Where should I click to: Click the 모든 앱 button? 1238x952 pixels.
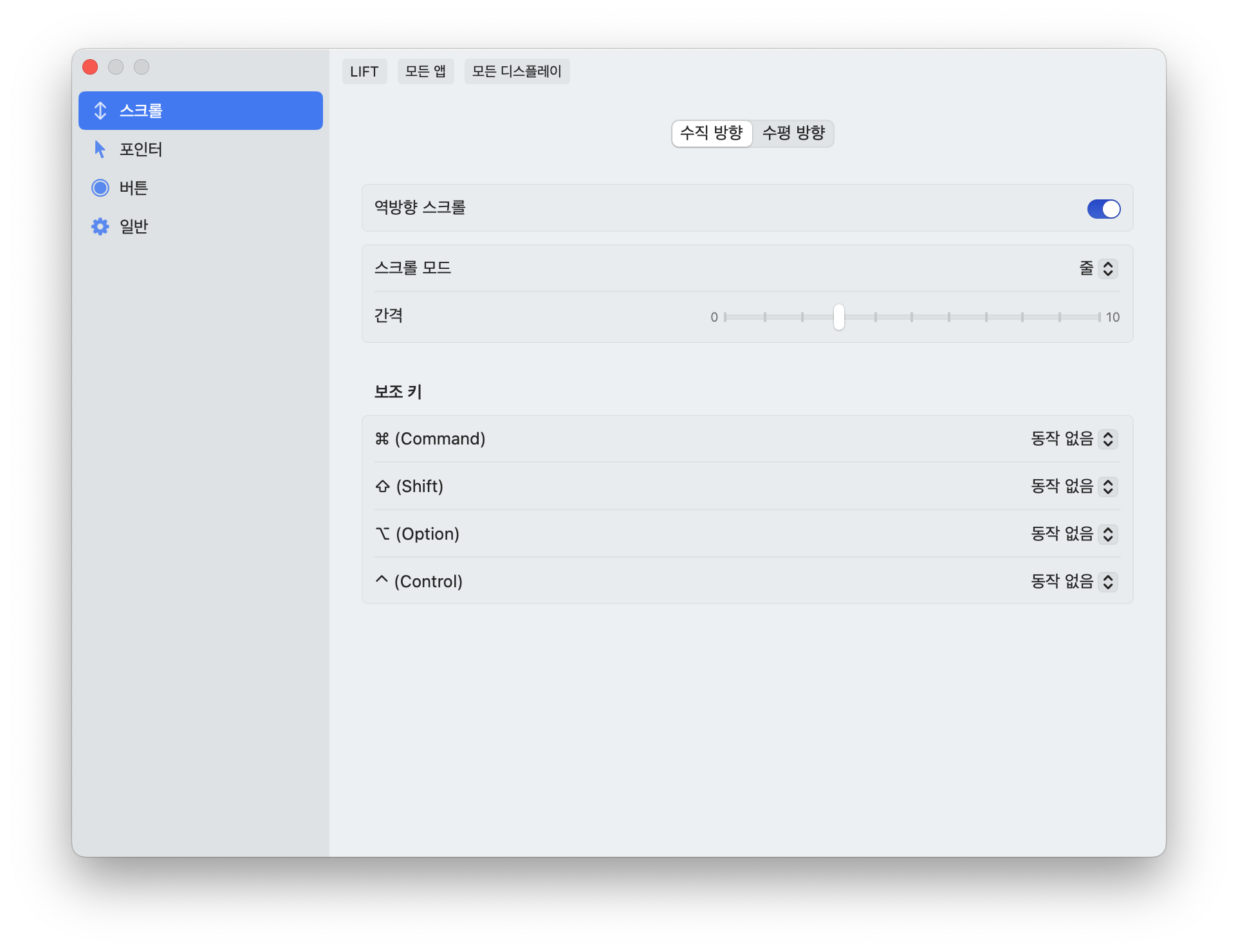pyautogui.click(x=425, y=71)
